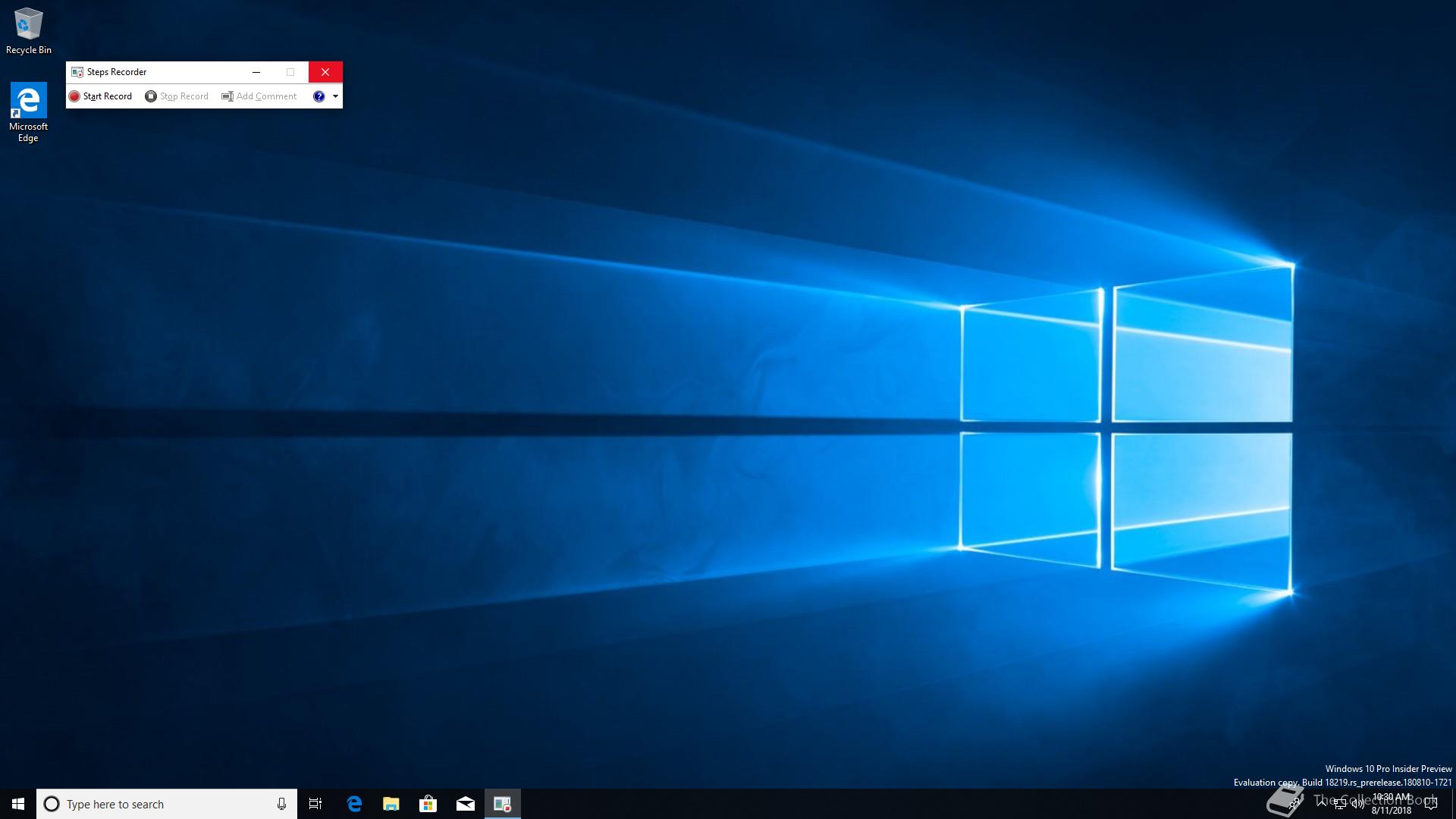
Task: Open the clock and date flyout
Action: click(1392, 804)
